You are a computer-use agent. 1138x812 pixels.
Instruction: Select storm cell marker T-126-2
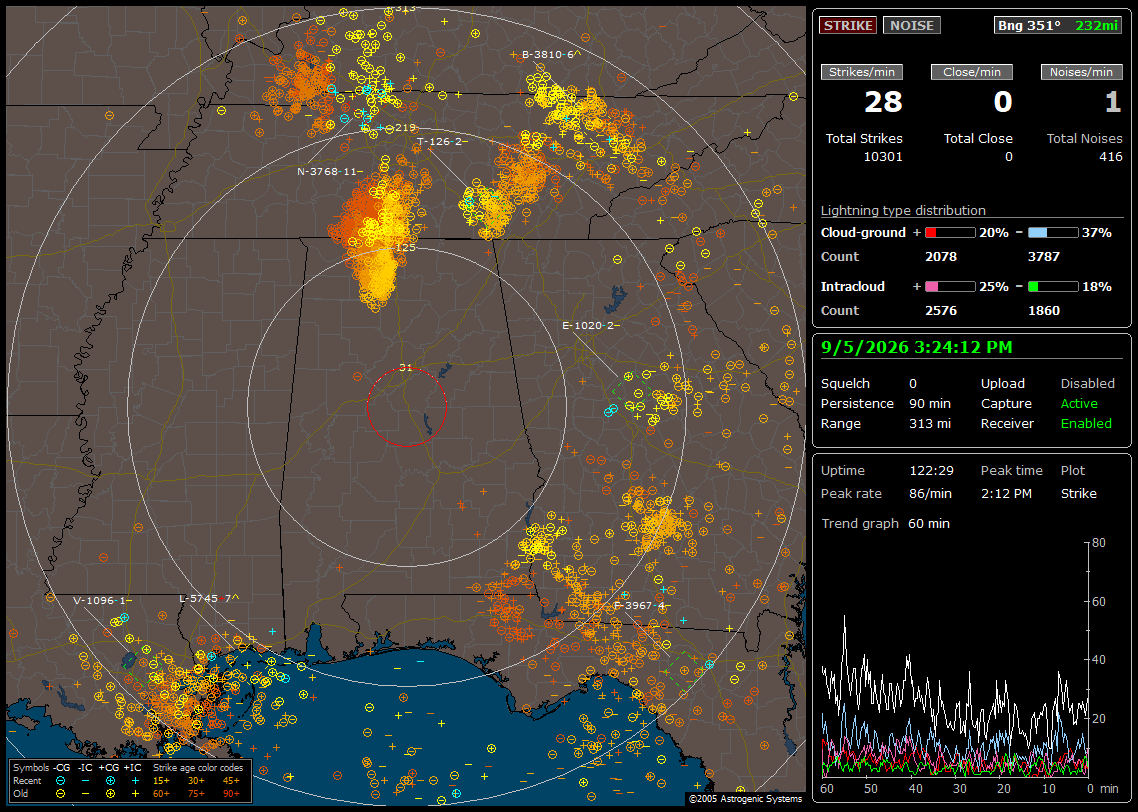pyautogui.click(x=439, y=142)
